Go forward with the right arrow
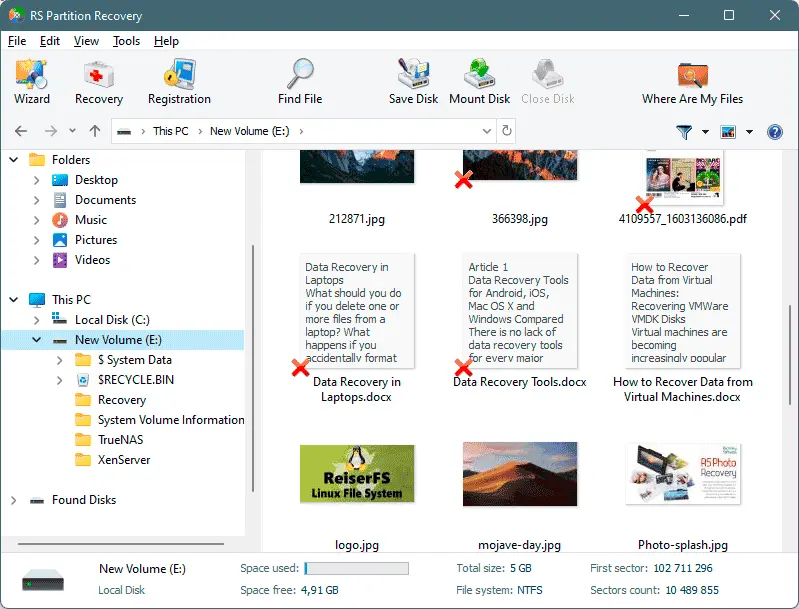799x609 pixels. tap(50, 131)
